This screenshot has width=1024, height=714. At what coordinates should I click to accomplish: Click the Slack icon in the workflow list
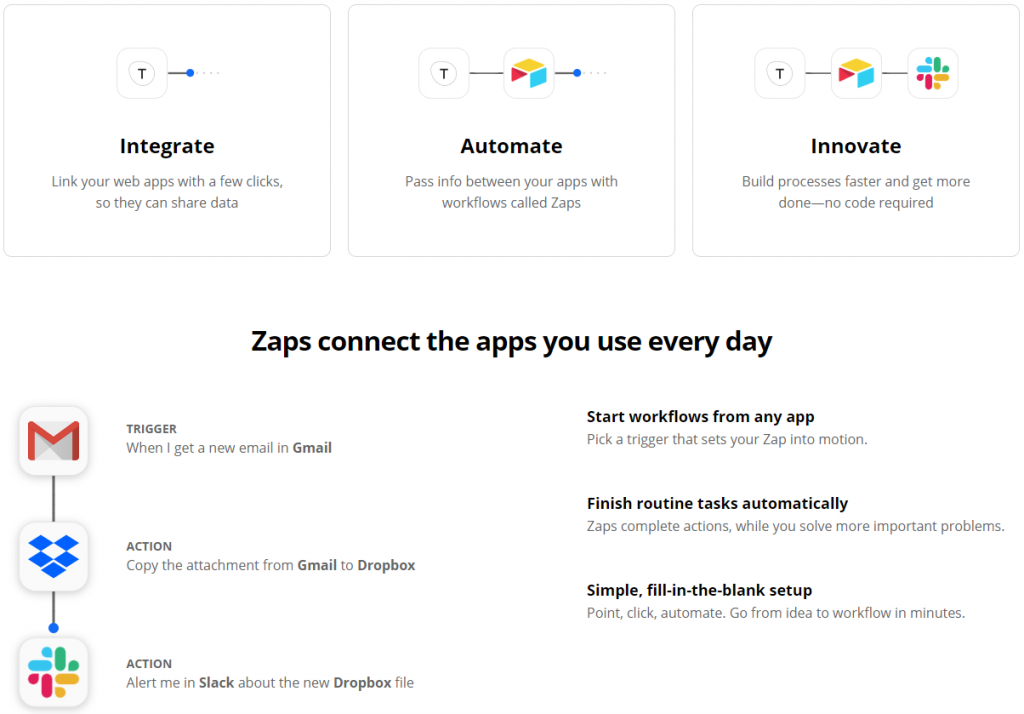54,672
